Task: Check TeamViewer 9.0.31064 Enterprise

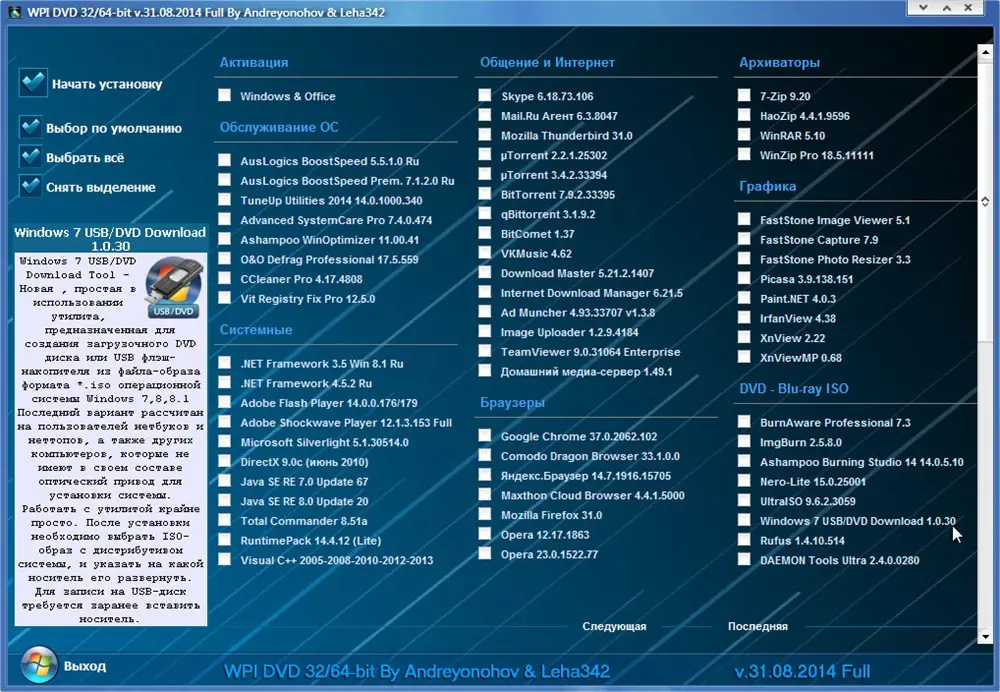Action: point(485,351)
